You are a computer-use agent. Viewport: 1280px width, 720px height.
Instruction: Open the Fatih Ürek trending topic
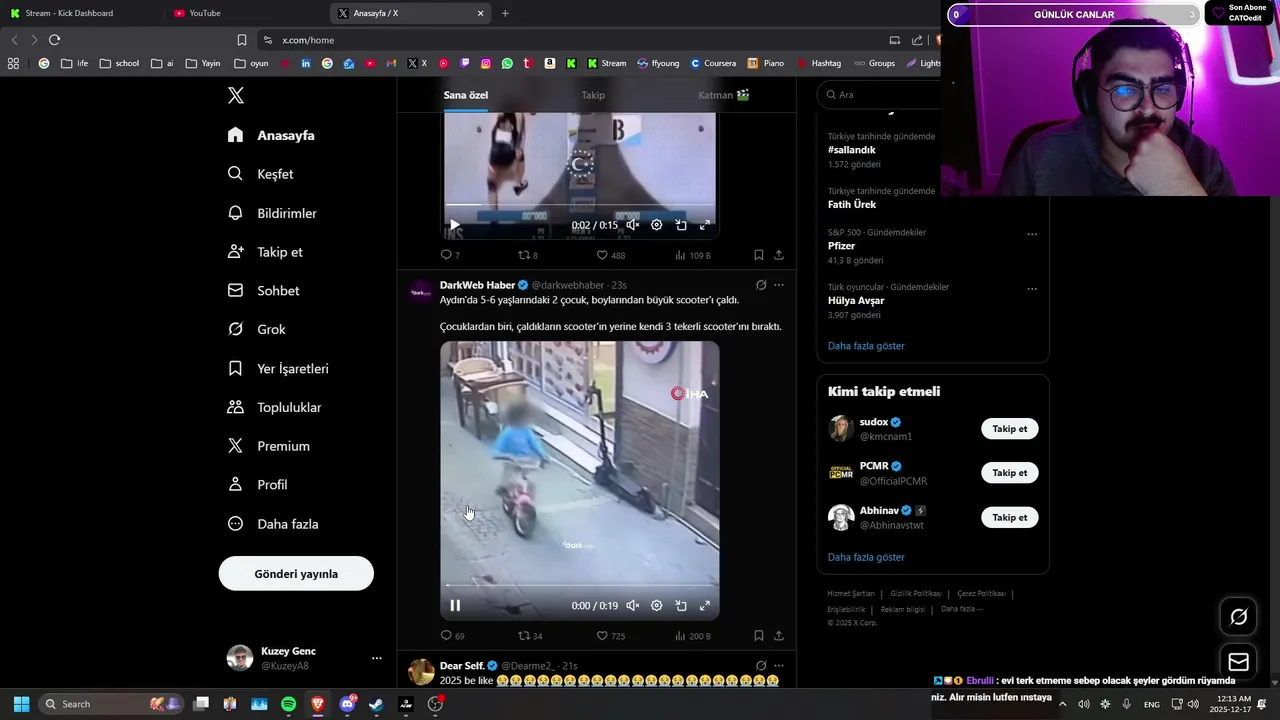click(x=852, y=205)
